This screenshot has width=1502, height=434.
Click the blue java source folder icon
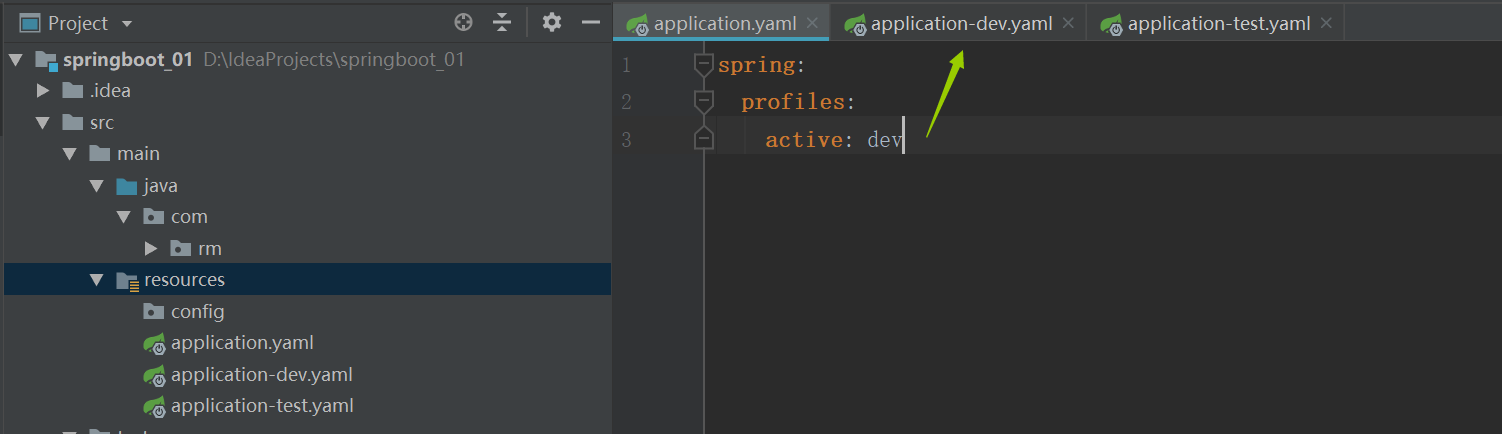pyautogui.click(x=127, y=186)
